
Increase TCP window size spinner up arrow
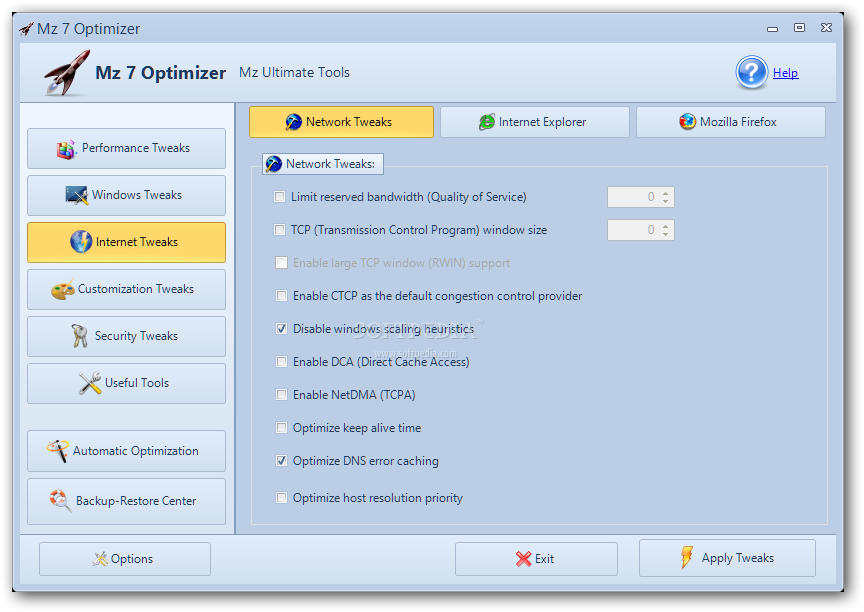point(666,226)
